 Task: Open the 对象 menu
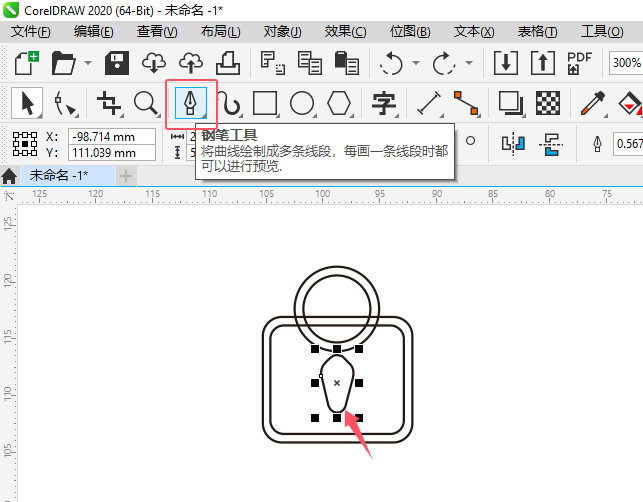click(x=283, y=32)
